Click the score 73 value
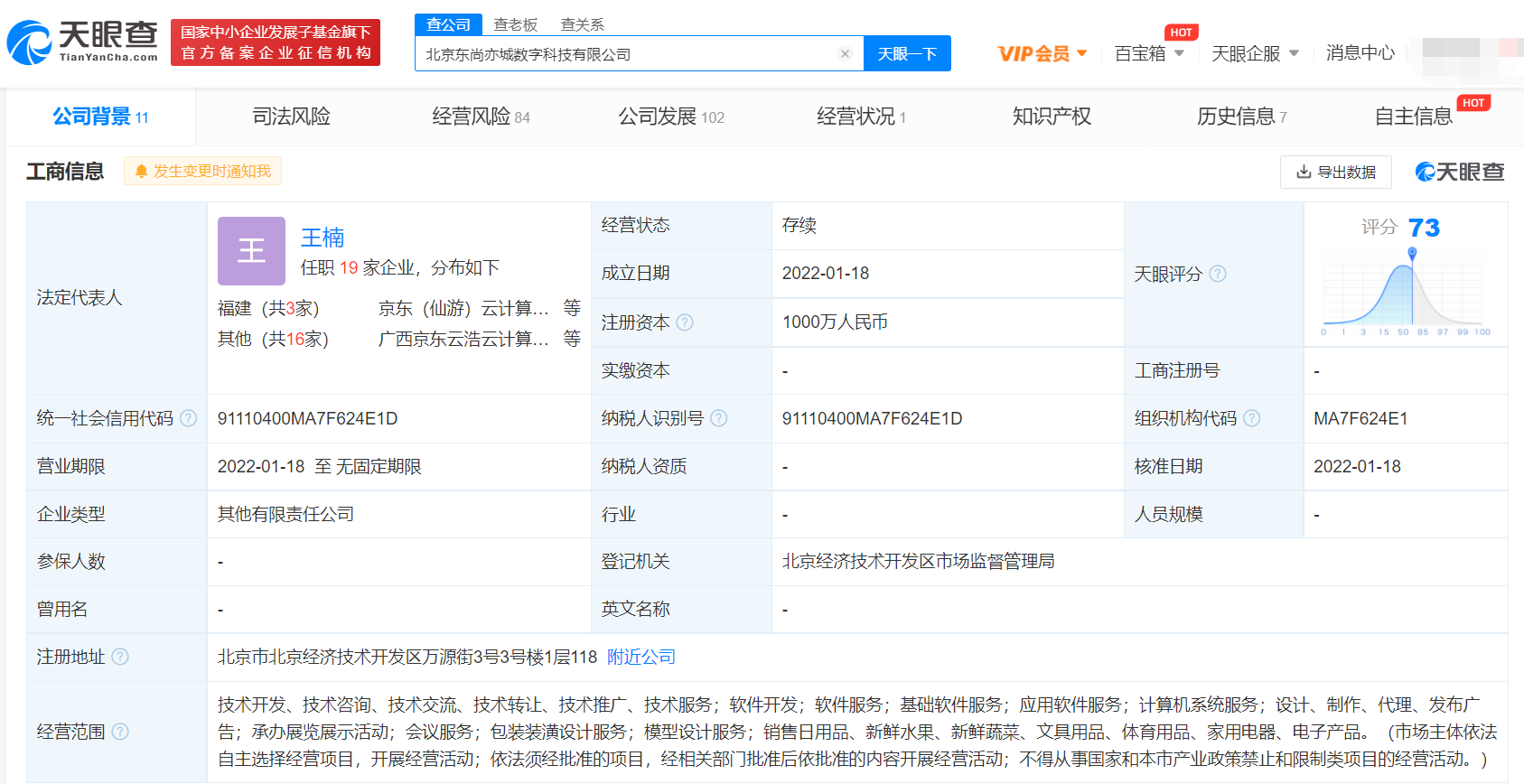 (1424, 228)
